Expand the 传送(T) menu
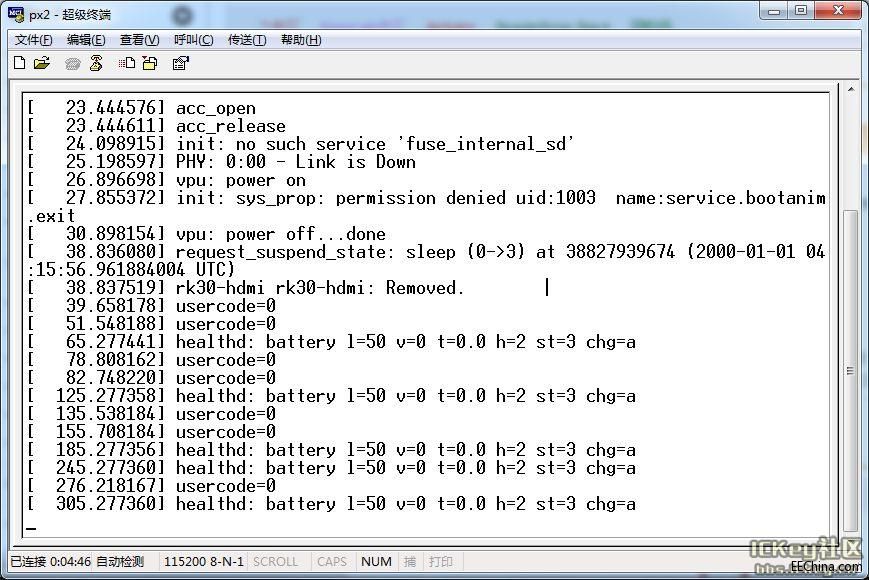The height and width of the screenshot is (580, 869). click(x=247, y=40)
